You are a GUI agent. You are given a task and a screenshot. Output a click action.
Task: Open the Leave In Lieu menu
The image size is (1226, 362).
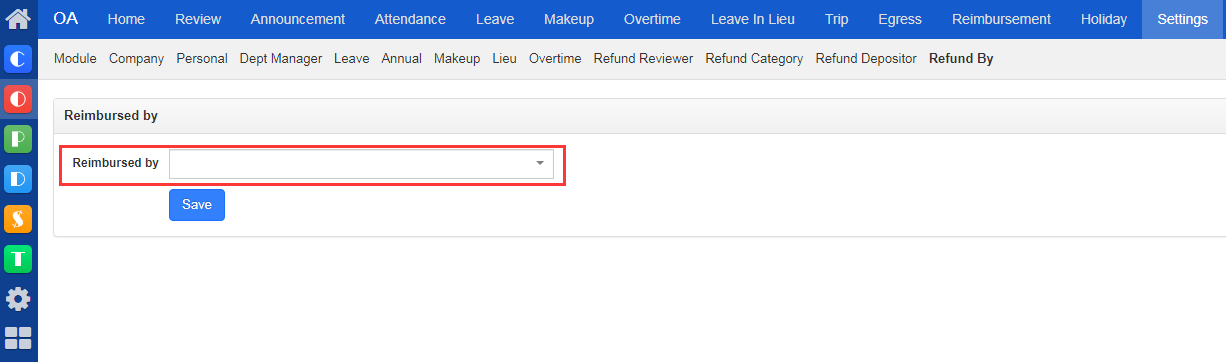pos(753,19)
